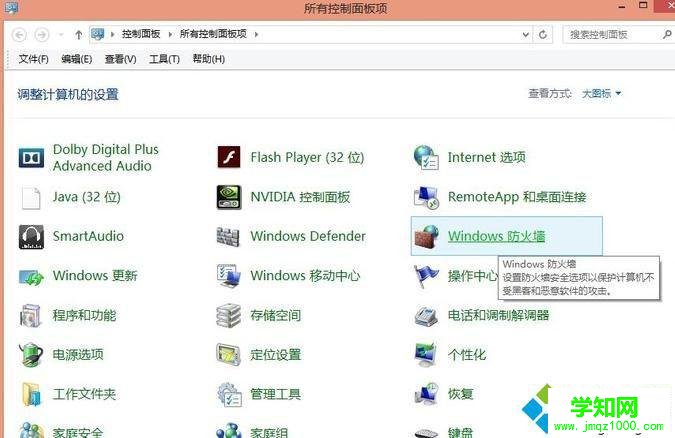Click the control panel icon in address bar
The image size is (675, 438).
97,34
